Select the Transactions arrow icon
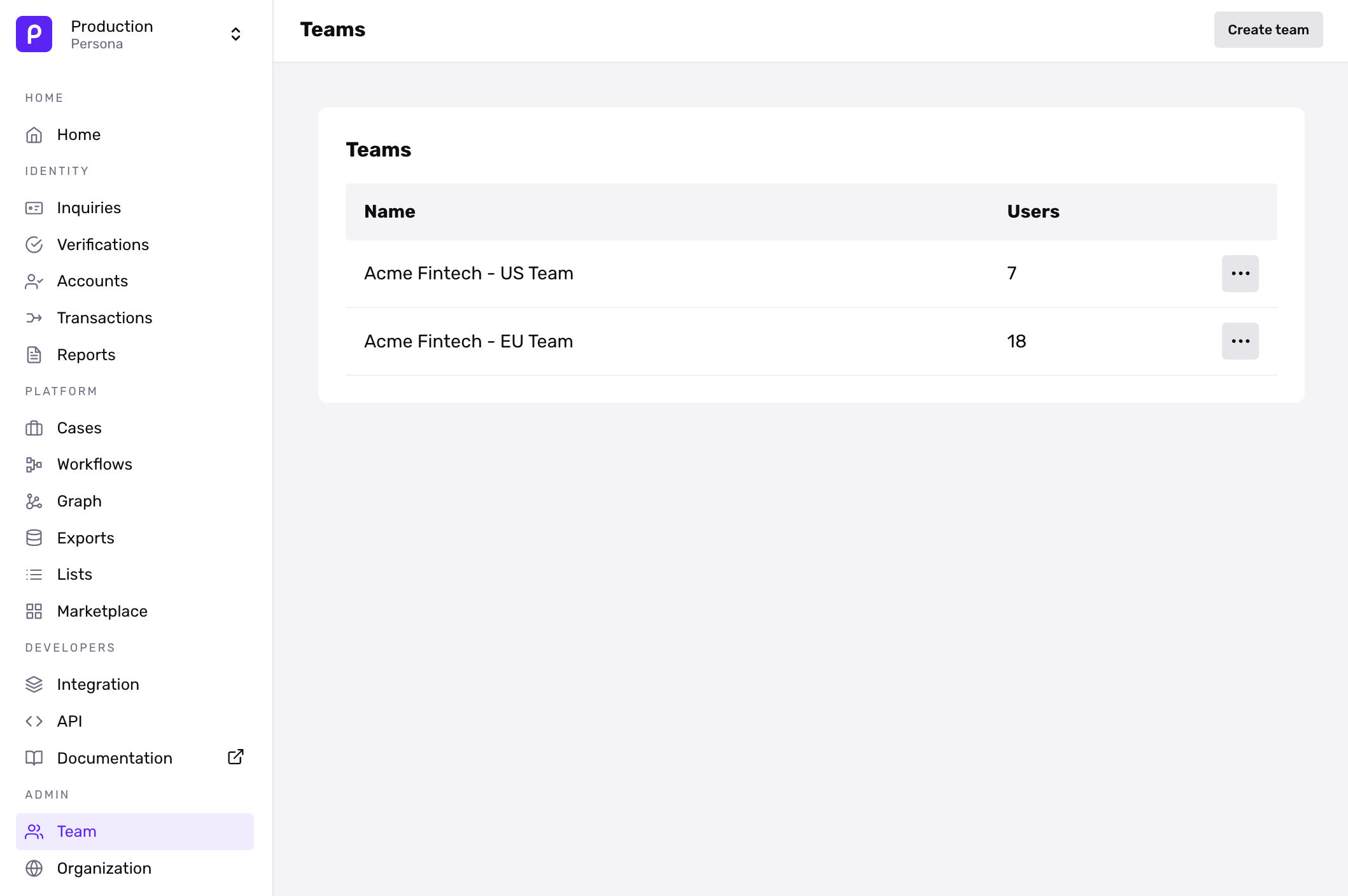Screen dimensions: 1348x896 coord(34,318)
